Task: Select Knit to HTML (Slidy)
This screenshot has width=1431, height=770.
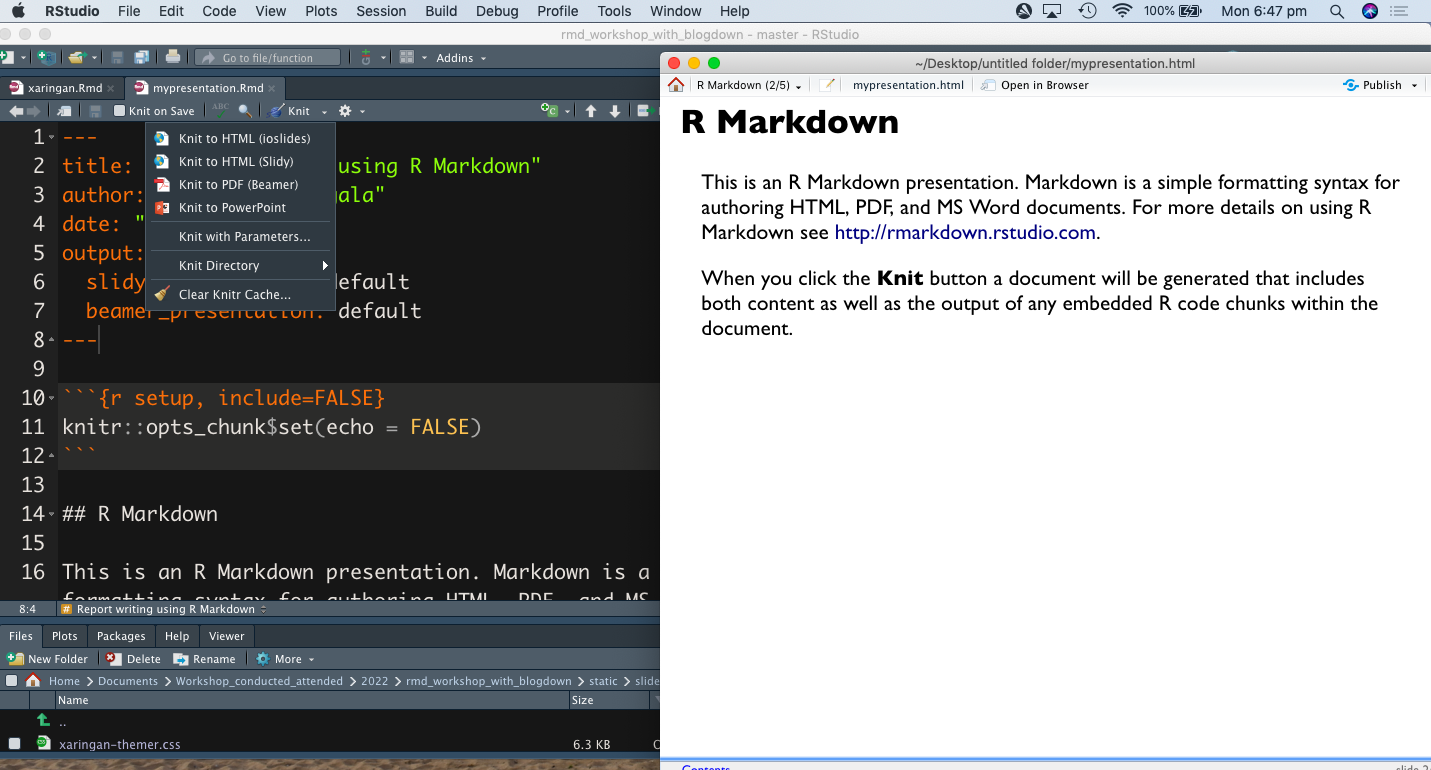Action: pos(240,161)
